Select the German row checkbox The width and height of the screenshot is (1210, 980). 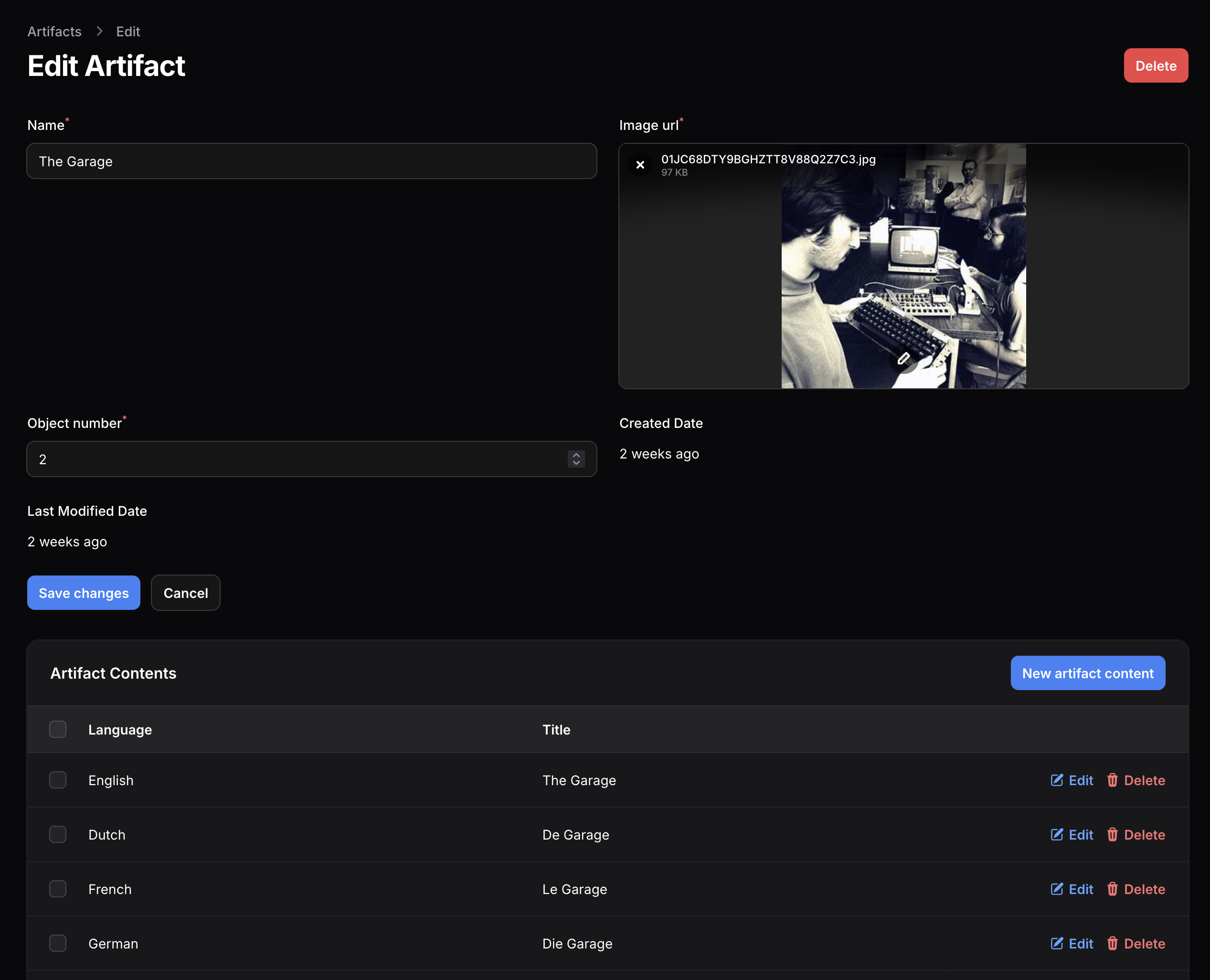pyautogui.click(x=58, y=943)
